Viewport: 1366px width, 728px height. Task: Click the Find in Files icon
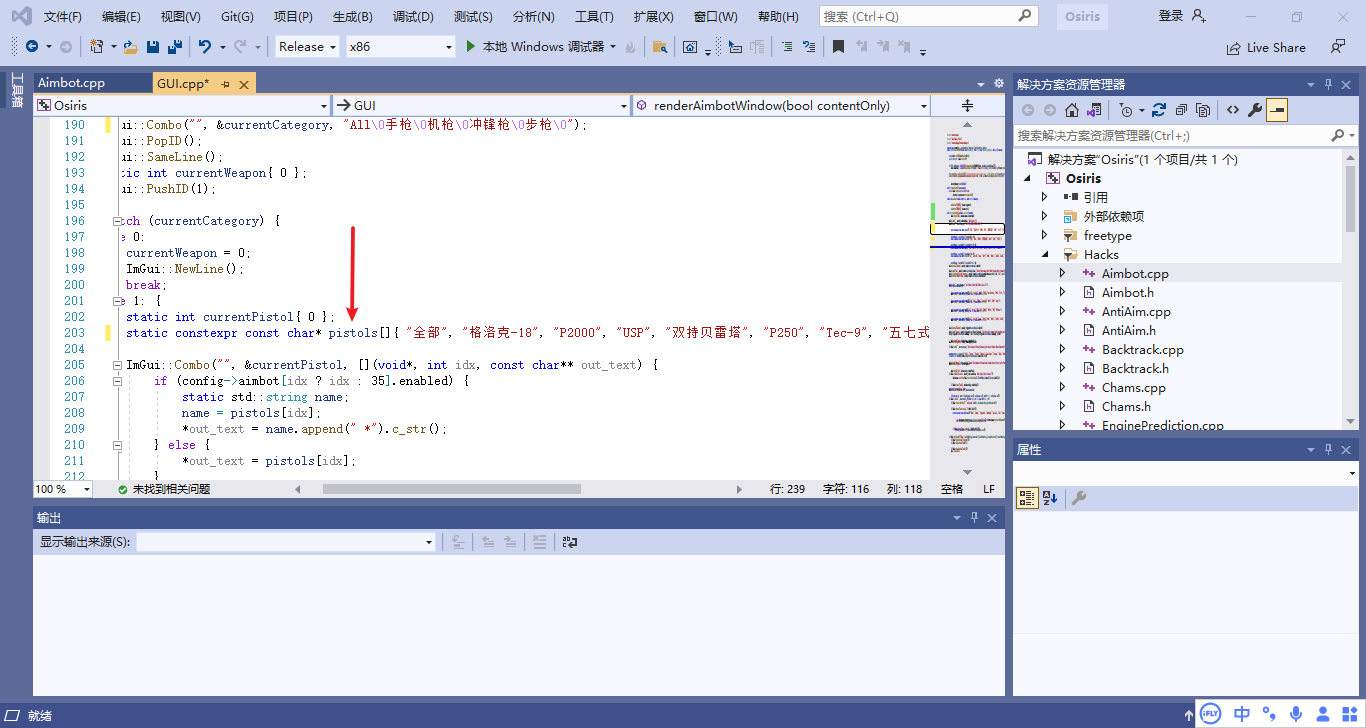[x=660, y=46]
